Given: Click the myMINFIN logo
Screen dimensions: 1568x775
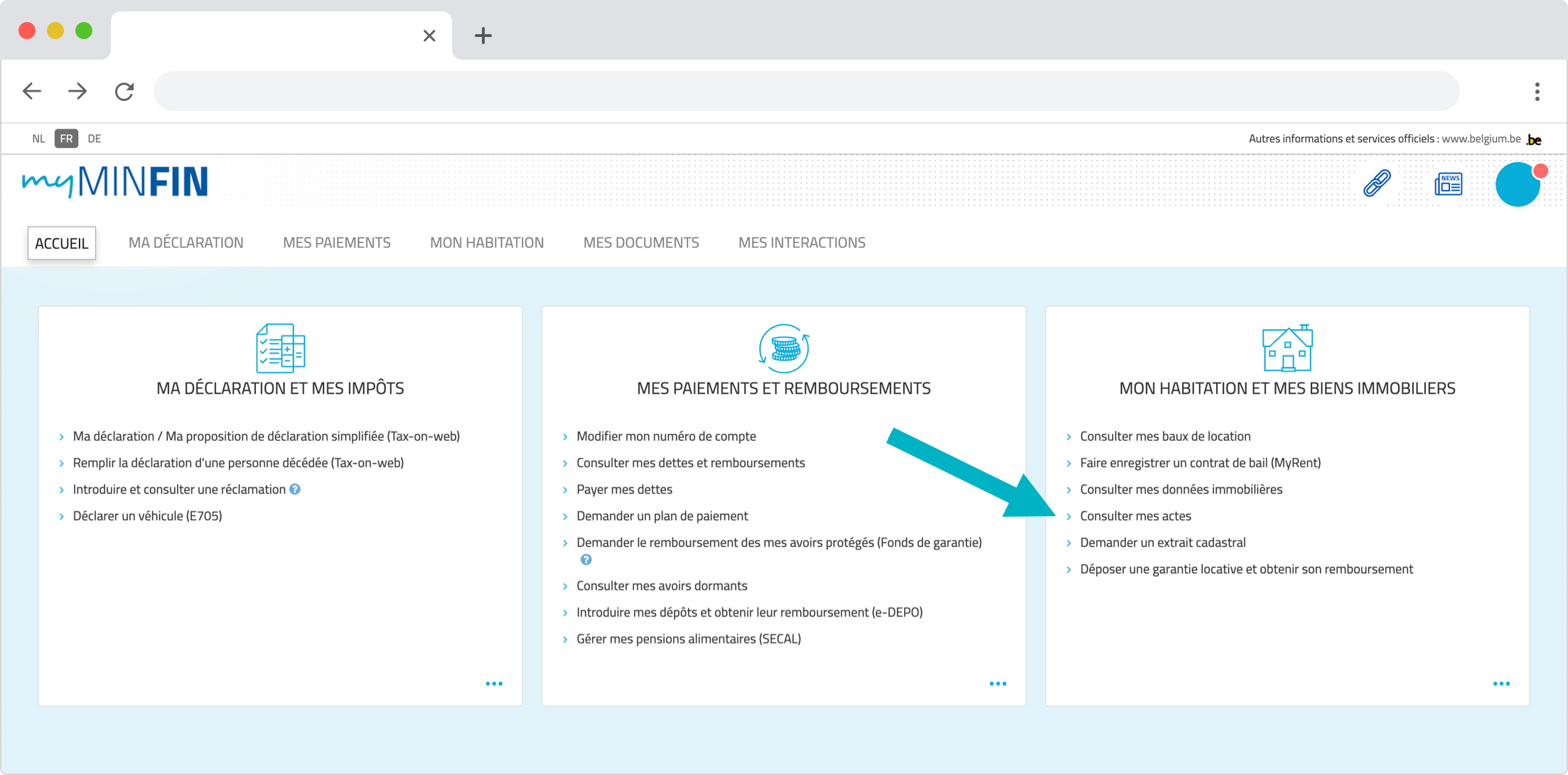Looking at the screenshot, I should coord(115,181).
